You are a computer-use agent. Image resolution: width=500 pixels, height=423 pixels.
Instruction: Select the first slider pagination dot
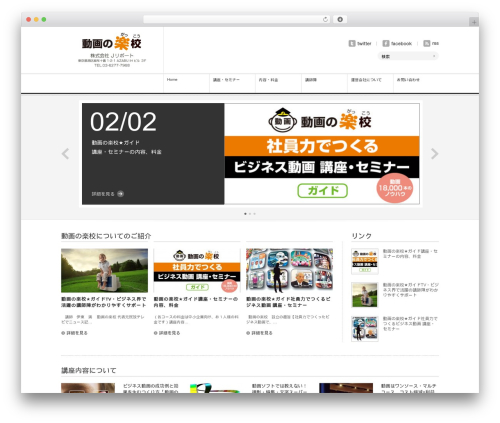coord(245,214)
